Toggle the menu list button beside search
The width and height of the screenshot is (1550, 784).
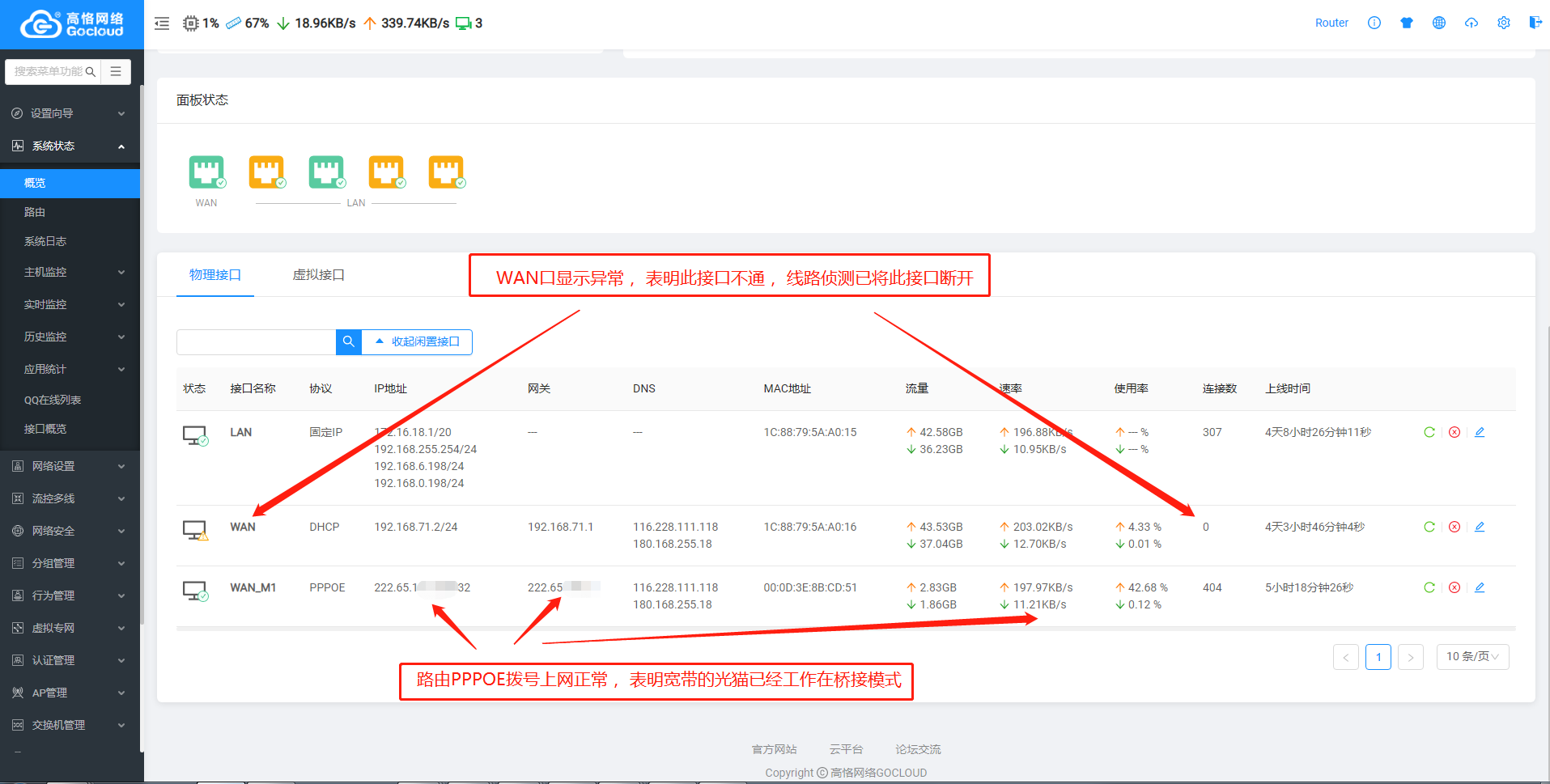coord(116,71)
